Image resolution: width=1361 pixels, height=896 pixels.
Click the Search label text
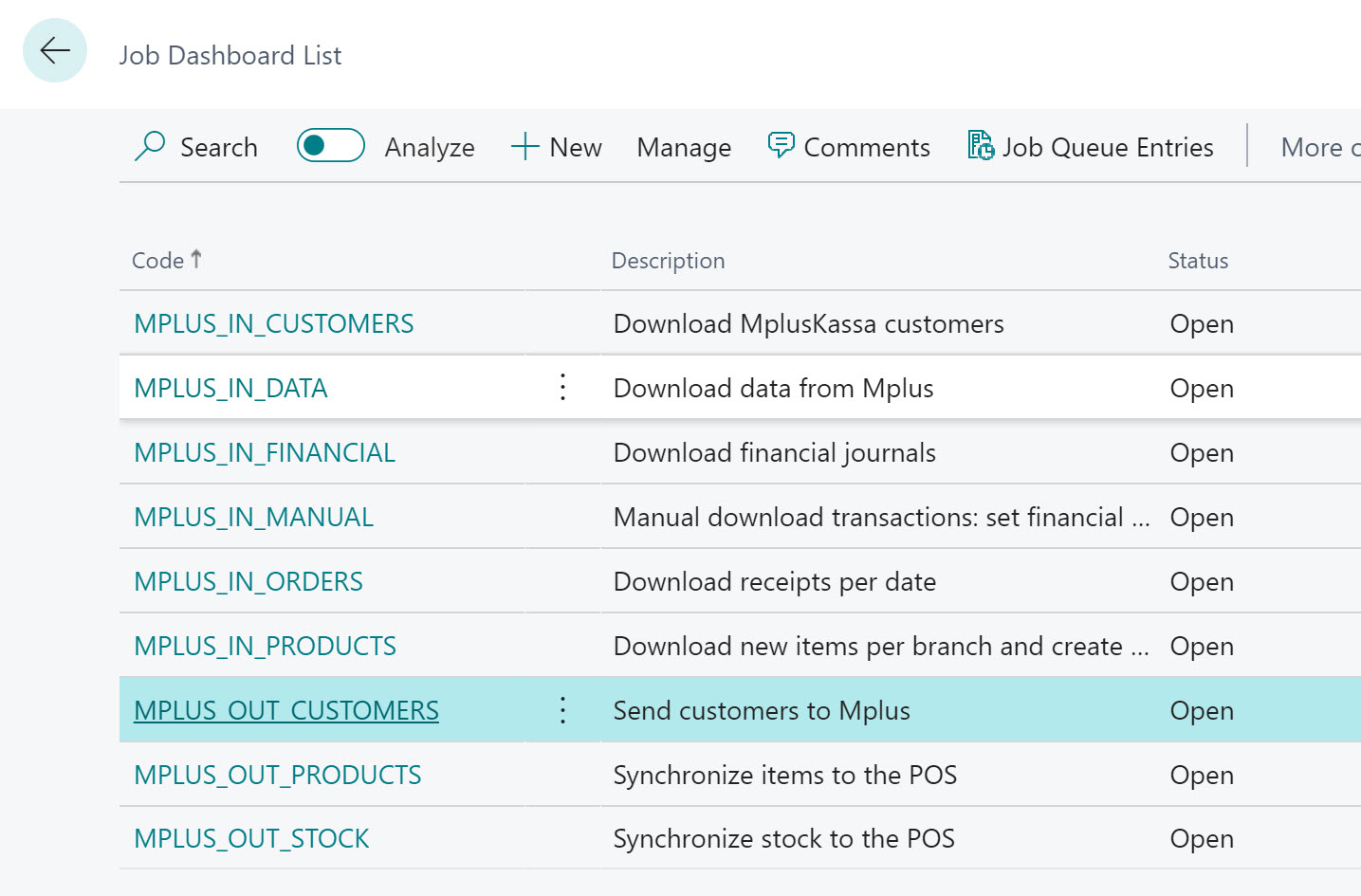coord(219,147)
